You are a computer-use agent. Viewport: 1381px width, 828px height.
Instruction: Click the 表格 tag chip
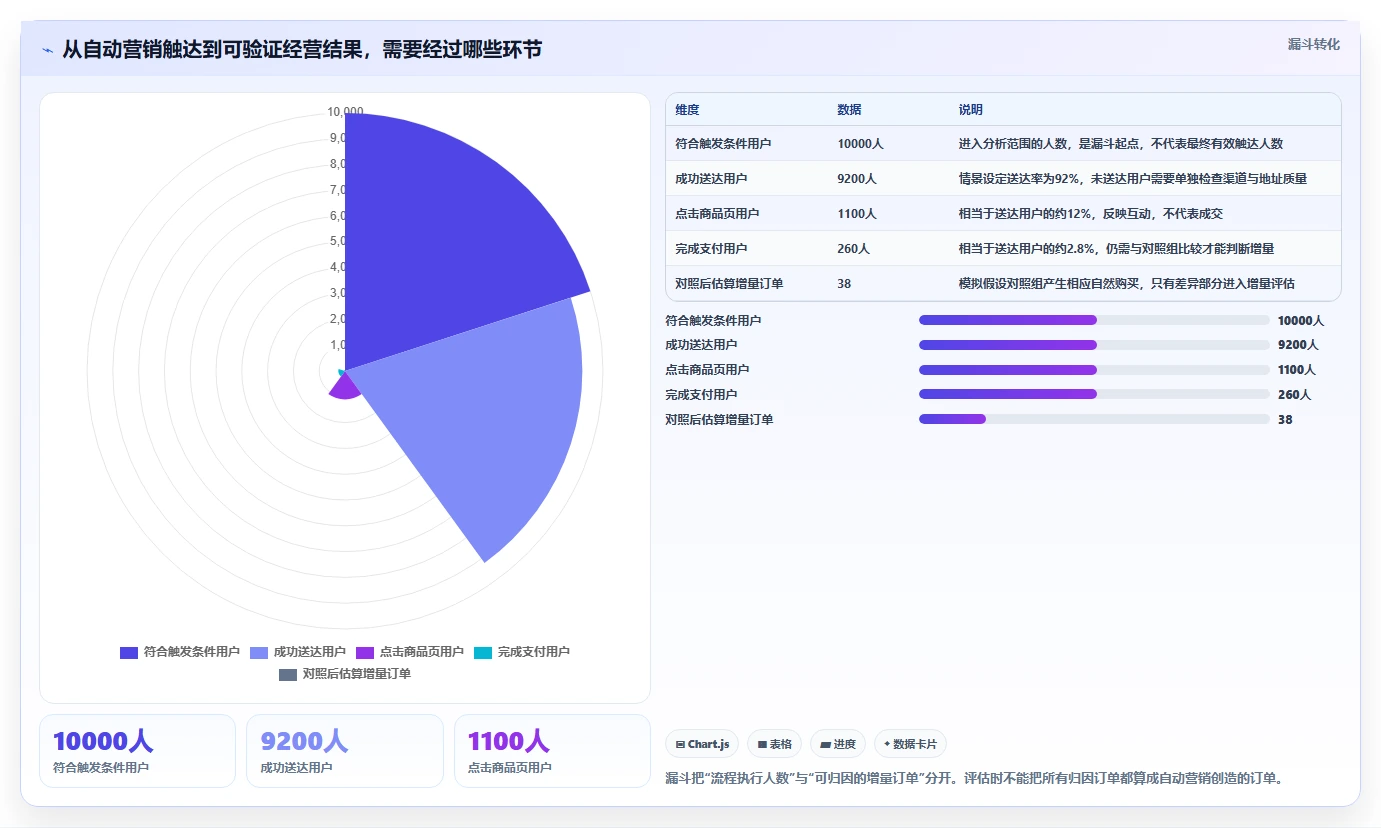pos(774,744)
